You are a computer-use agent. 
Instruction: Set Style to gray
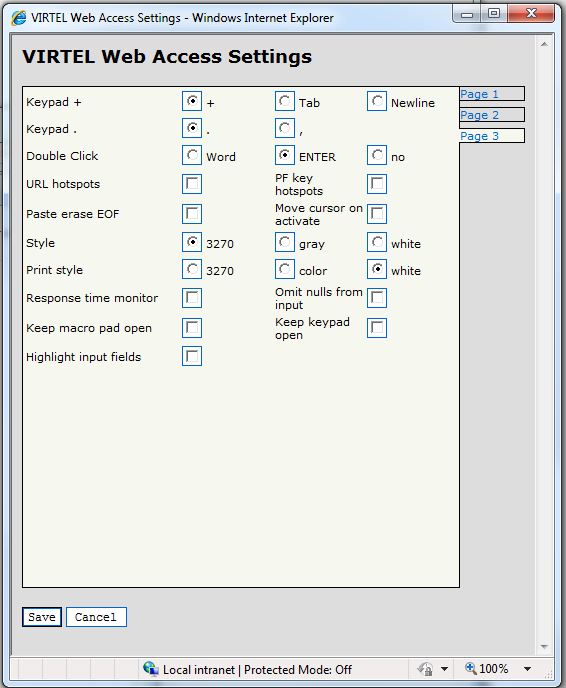(x=285, y=242)
